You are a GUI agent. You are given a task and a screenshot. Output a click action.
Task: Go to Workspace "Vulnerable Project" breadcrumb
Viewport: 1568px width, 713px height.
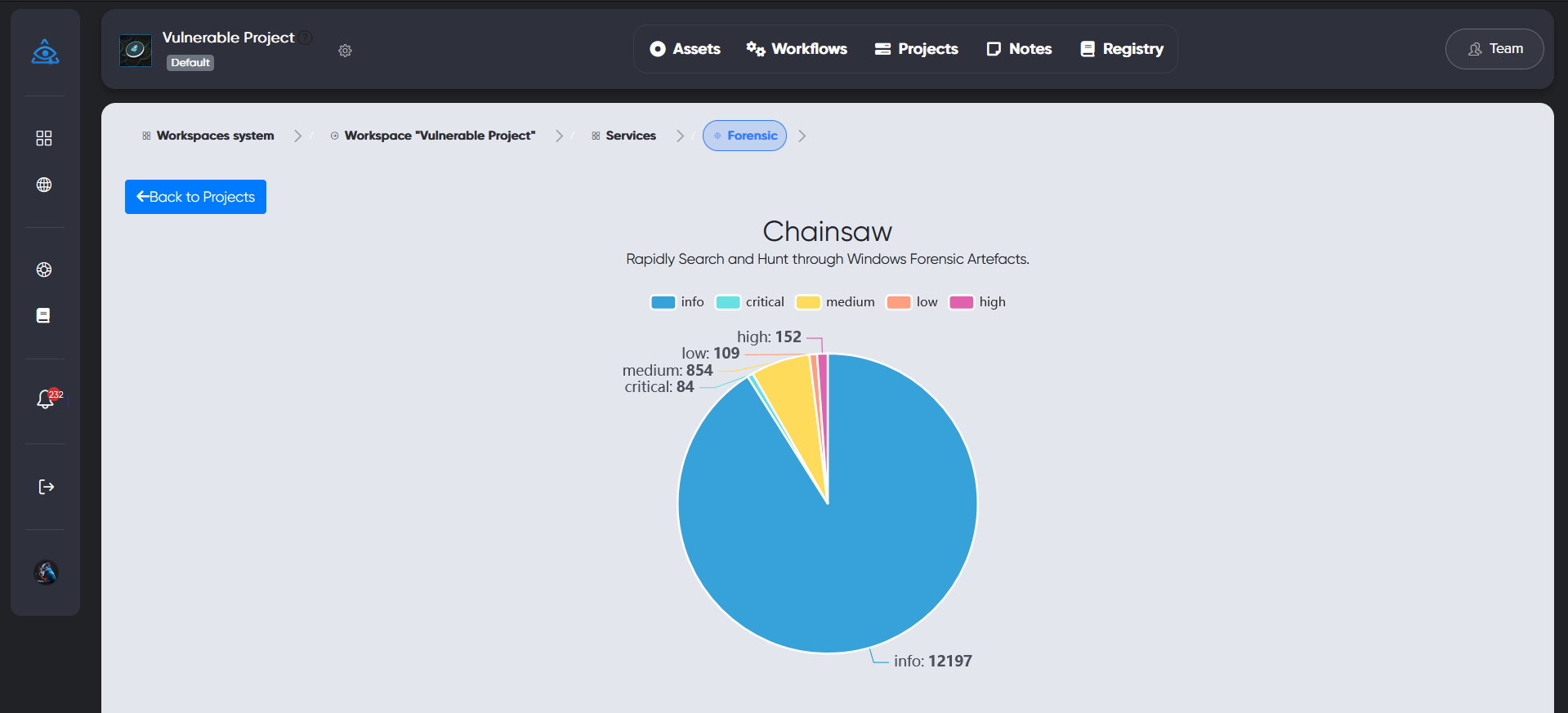pyautogui.click(x=433, y=136)
